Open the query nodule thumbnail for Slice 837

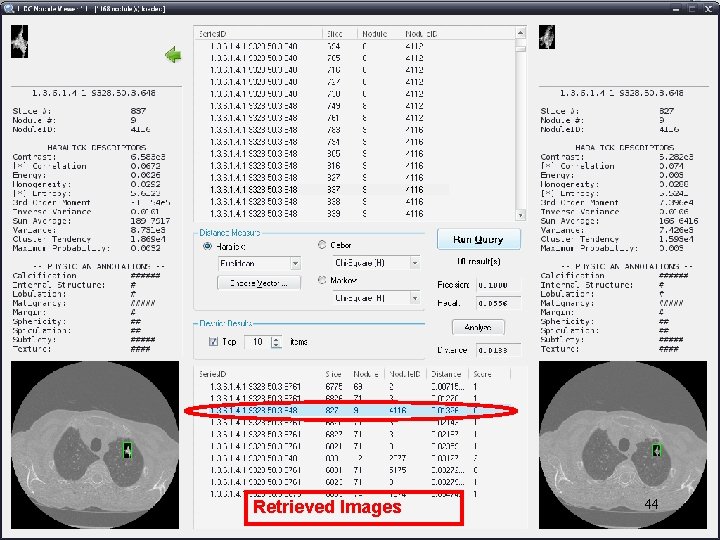(19, 41)
